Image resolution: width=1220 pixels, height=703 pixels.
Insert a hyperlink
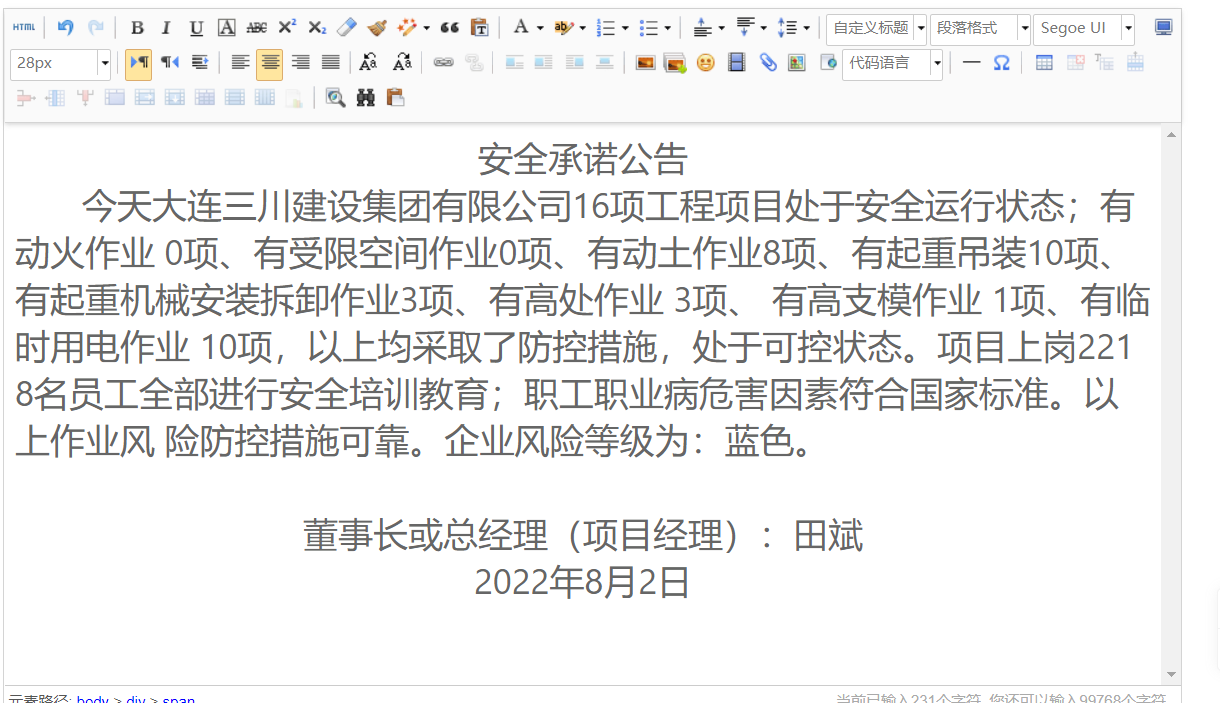click(443, 63)
